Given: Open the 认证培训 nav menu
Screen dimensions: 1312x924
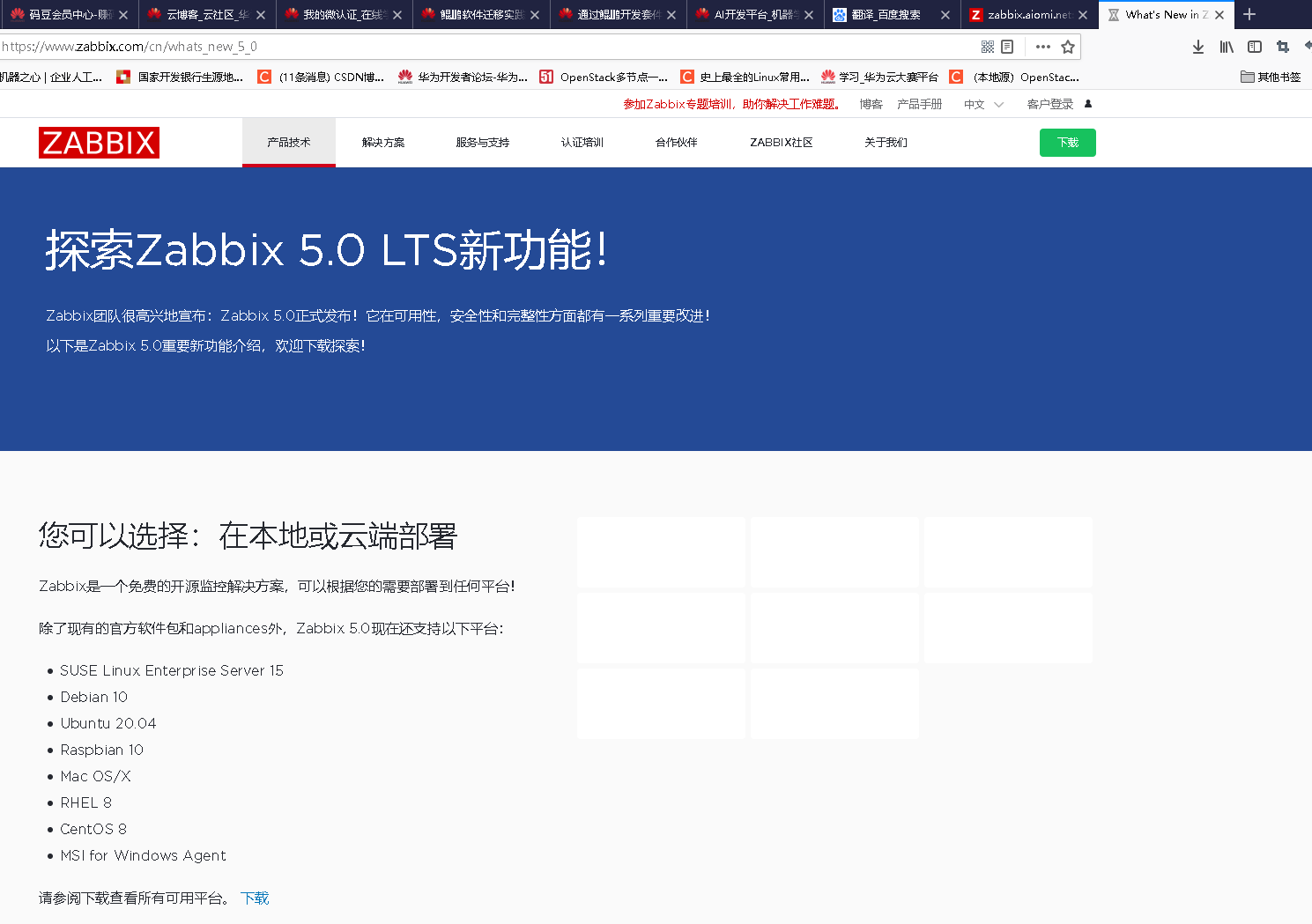Looking at the screenshot, I should (582, 142).
